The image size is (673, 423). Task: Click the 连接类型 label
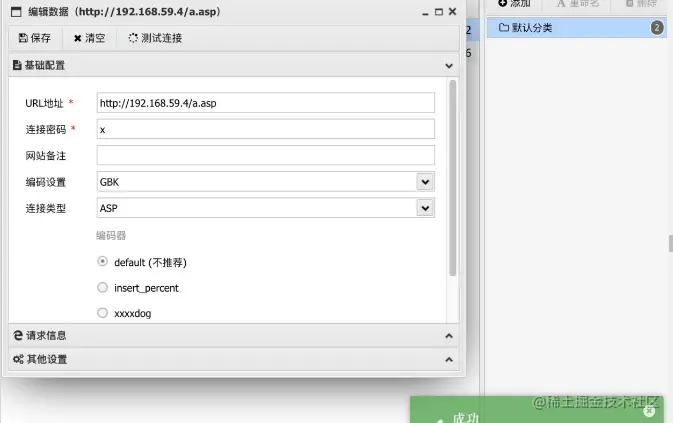(46, 208)
